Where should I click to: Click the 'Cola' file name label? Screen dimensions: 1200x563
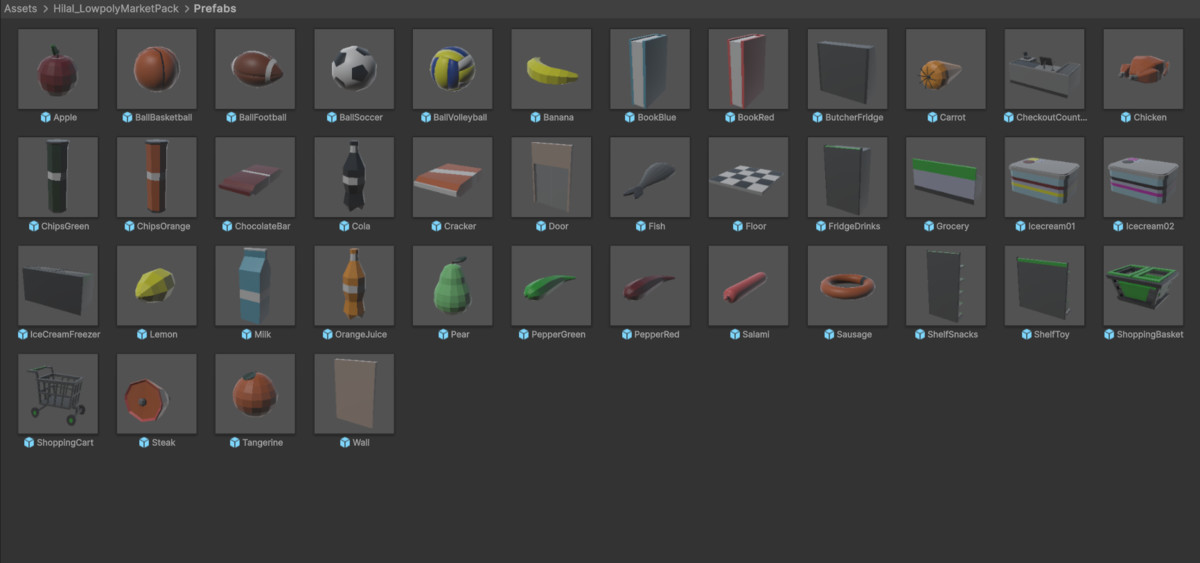tap(361, 226)
